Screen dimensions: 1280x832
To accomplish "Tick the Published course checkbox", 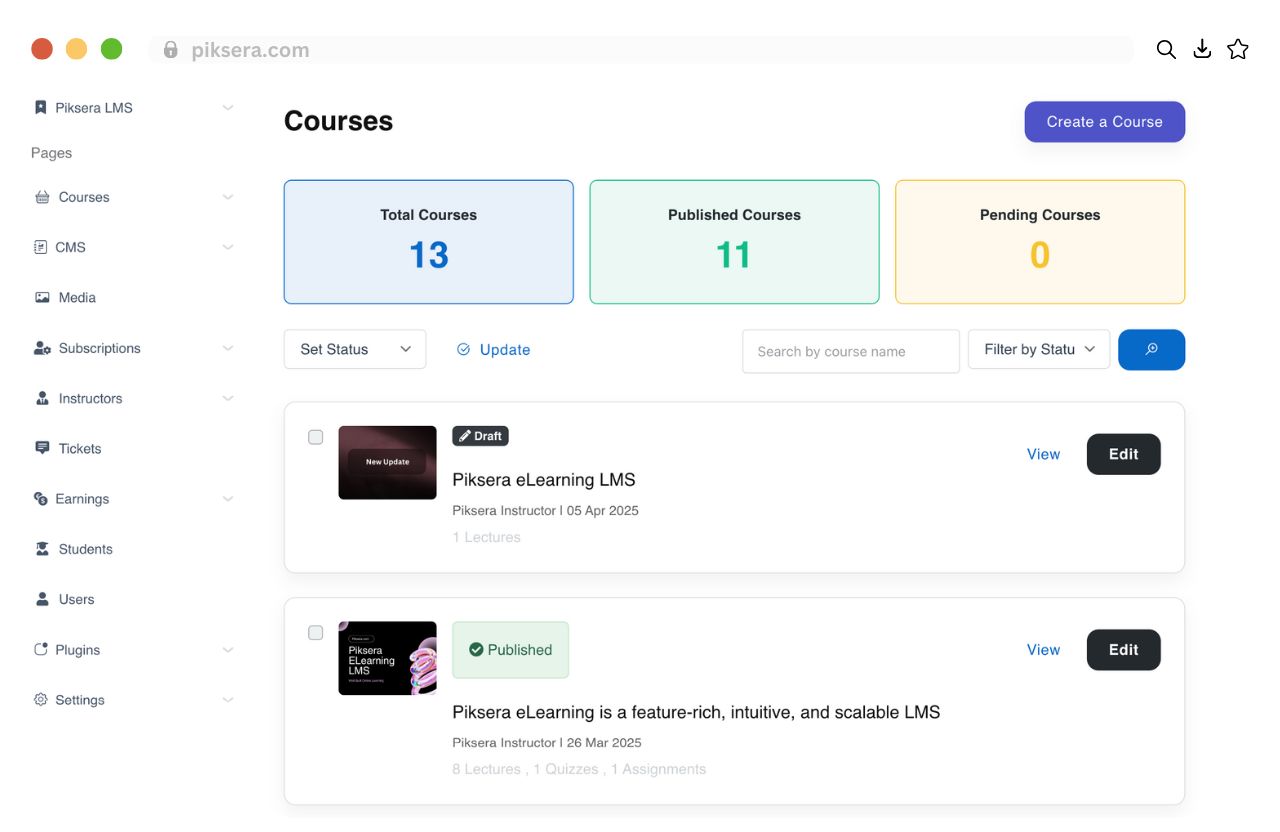I will 316,633.
